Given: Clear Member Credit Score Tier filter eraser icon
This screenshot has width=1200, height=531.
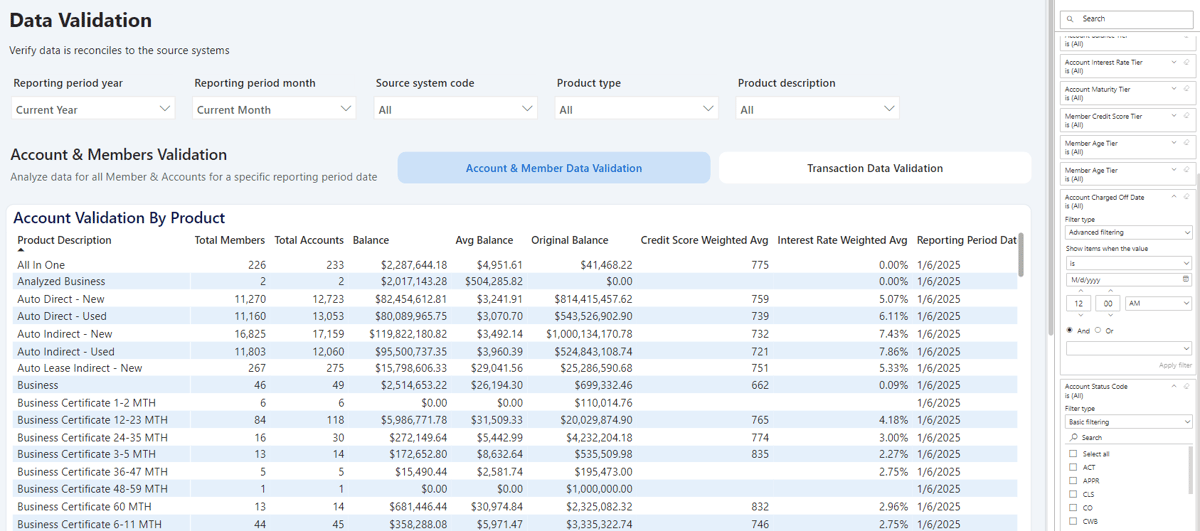Looking at the screenshot, I should [1186, 116].
